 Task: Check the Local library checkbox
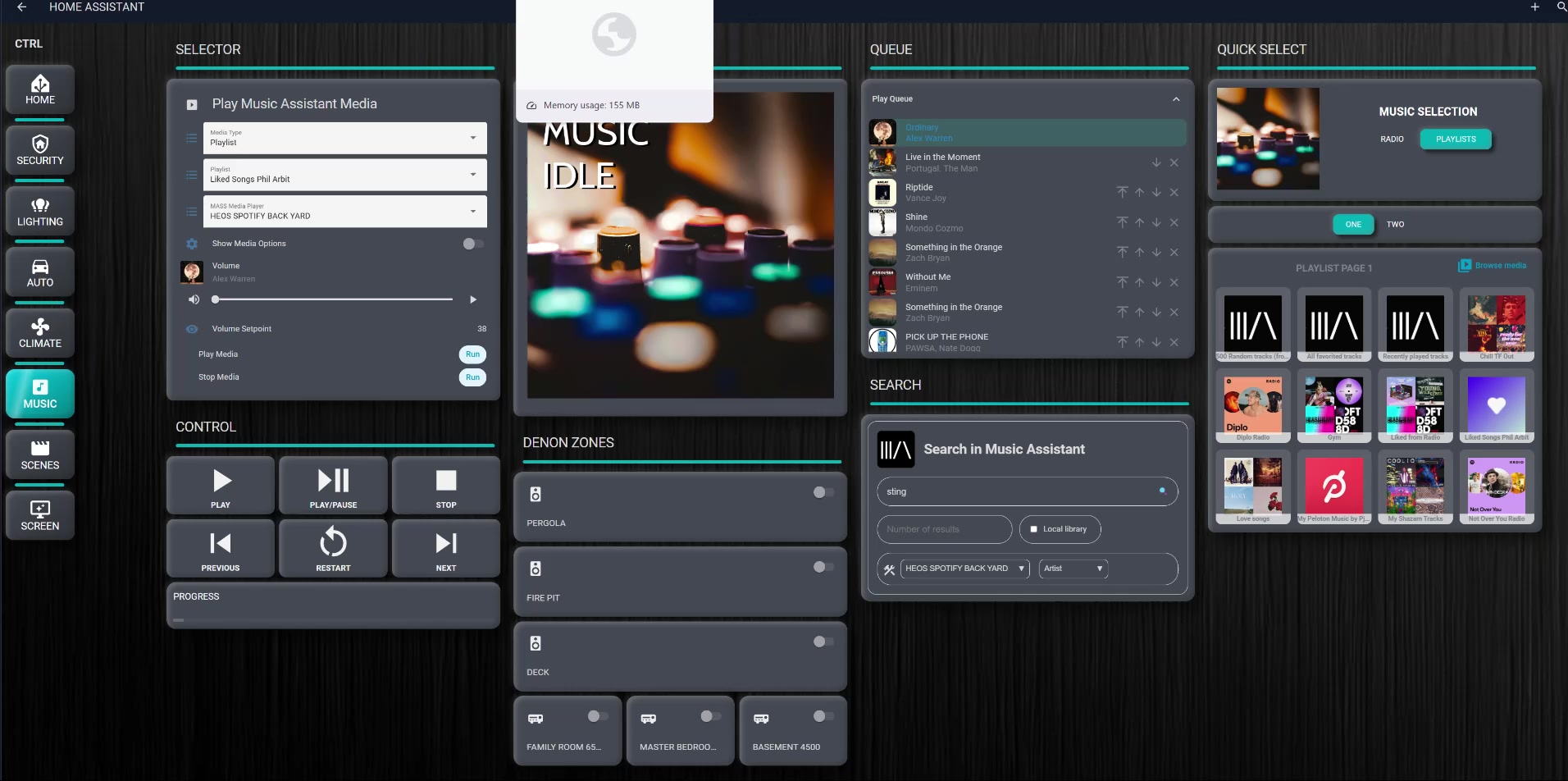pos(1034,529)
